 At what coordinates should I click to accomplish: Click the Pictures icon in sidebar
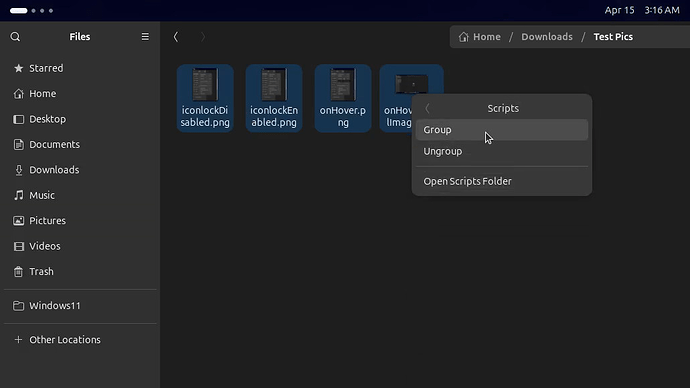(x=18, y=220)
